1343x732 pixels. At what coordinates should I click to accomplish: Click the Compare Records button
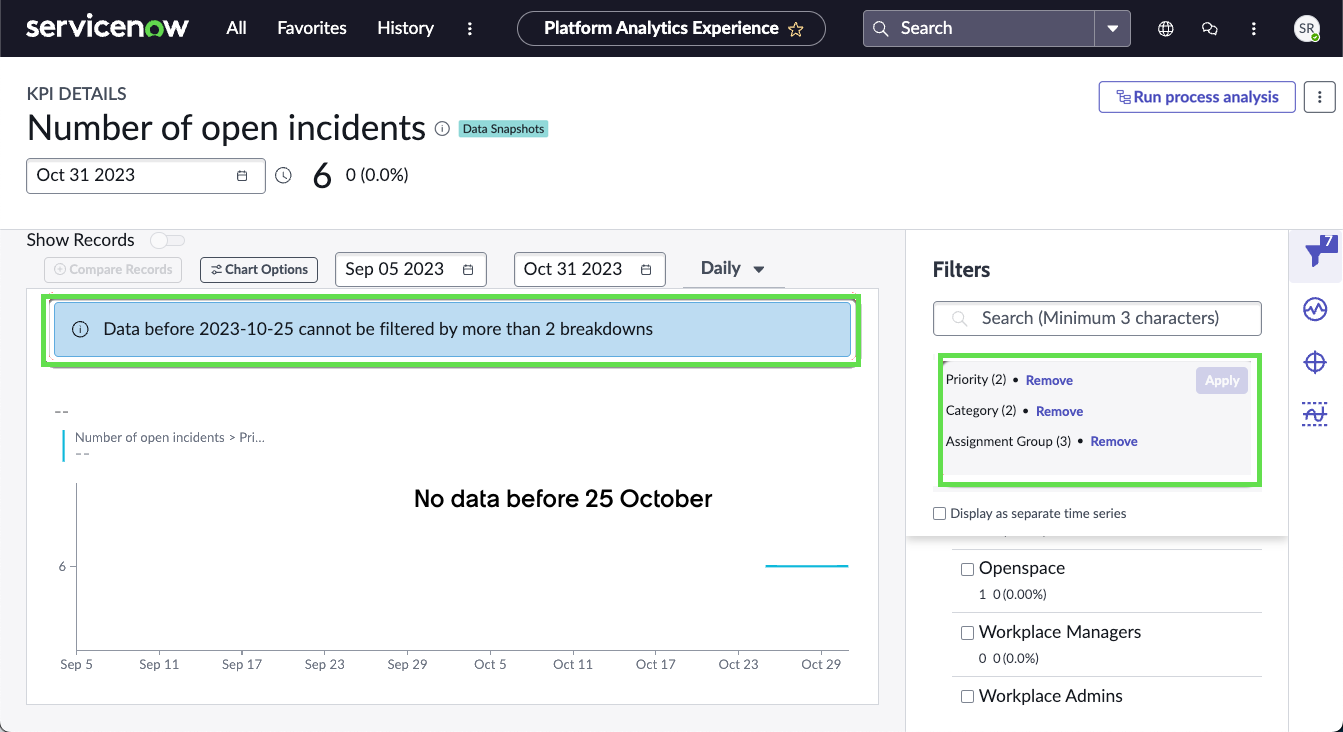[114, 270]
